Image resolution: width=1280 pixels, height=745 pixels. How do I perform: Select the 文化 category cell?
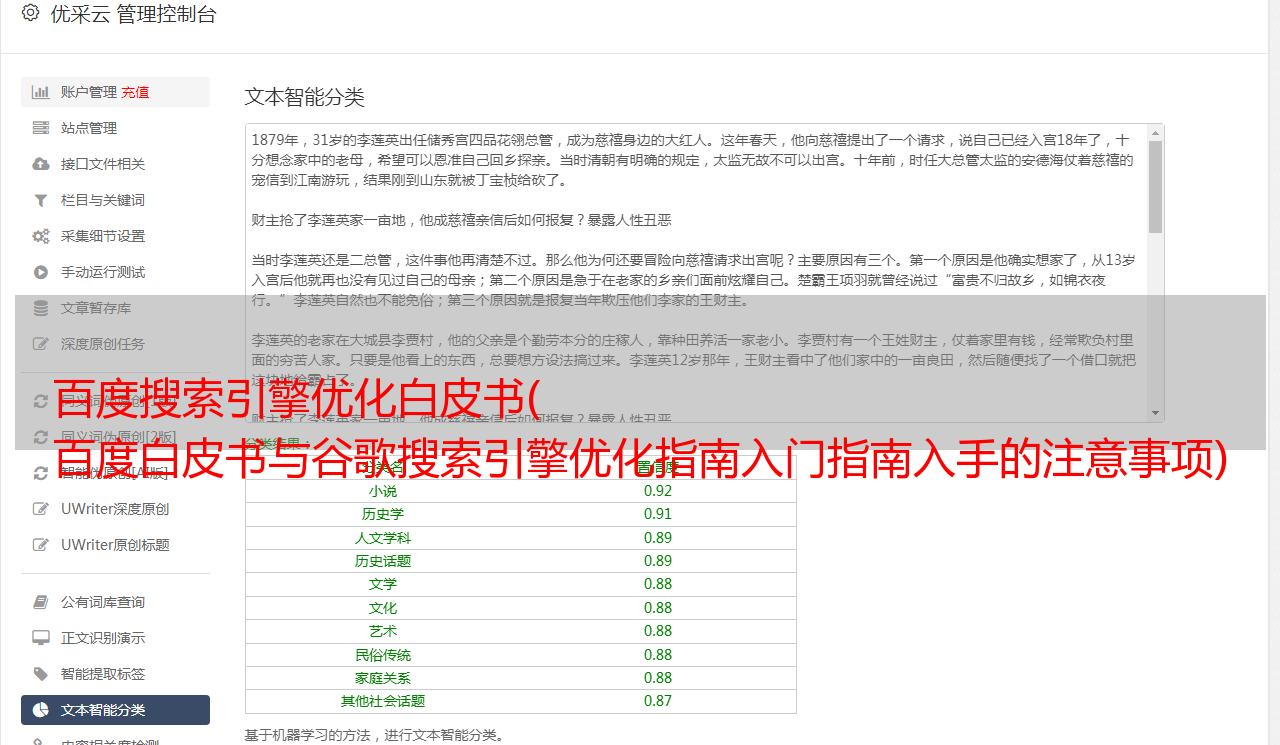[x=383, y=608]
